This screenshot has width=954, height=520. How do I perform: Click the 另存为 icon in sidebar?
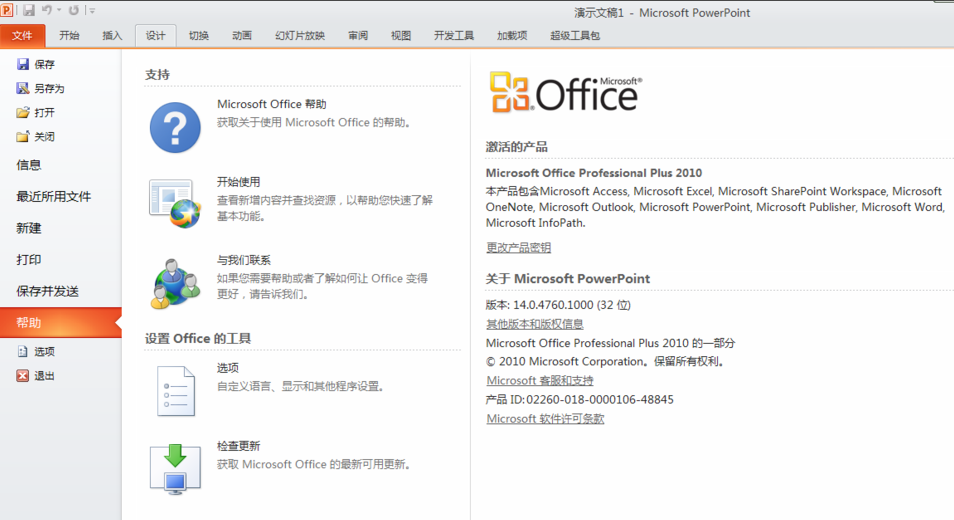pyautogui.click(x=23, y=88)
